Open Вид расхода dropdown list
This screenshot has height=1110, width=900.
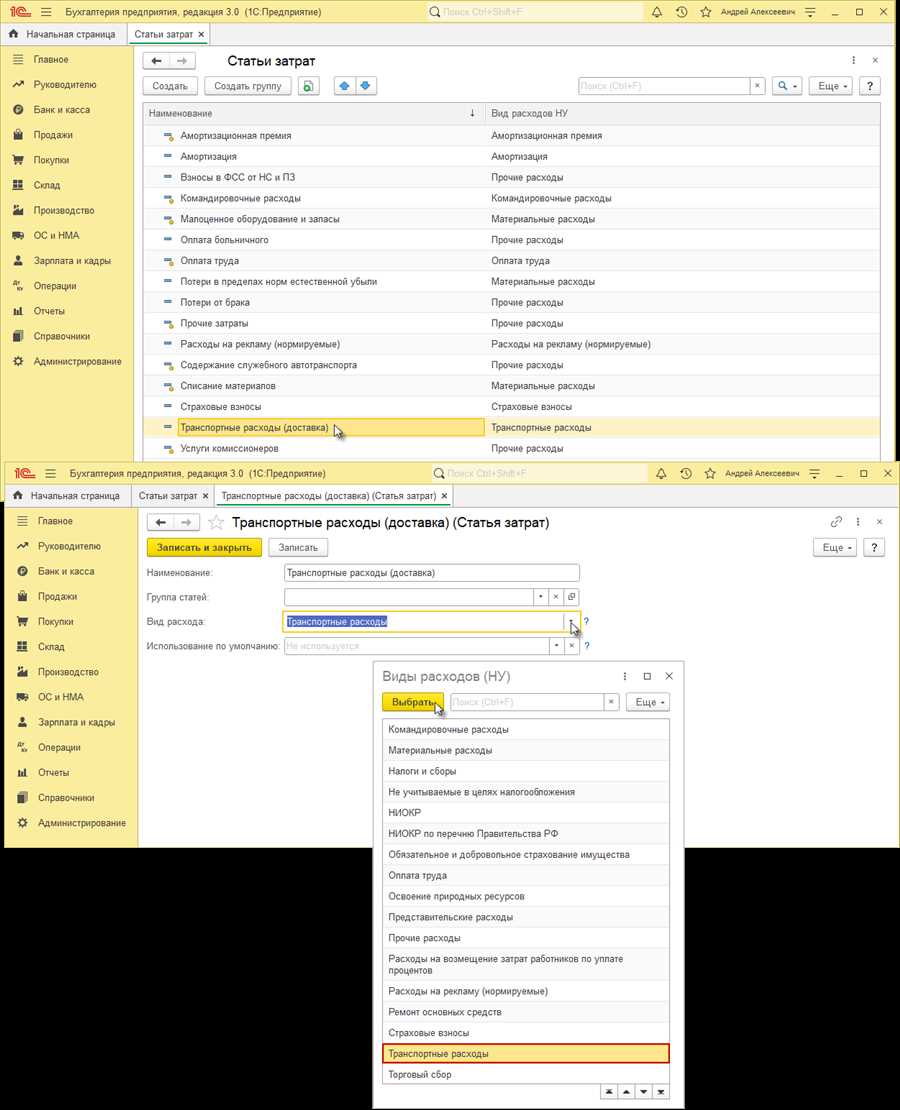[571, 622]
